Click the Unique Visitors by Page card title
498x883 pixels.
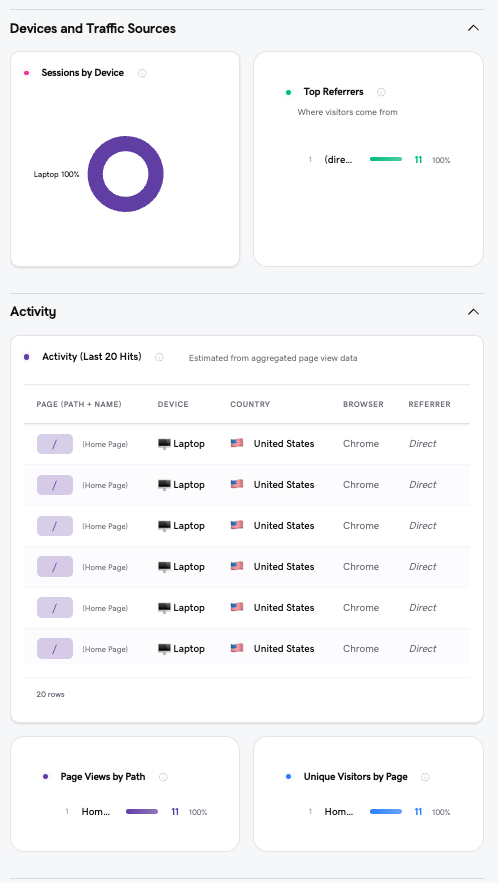[355, 777]
